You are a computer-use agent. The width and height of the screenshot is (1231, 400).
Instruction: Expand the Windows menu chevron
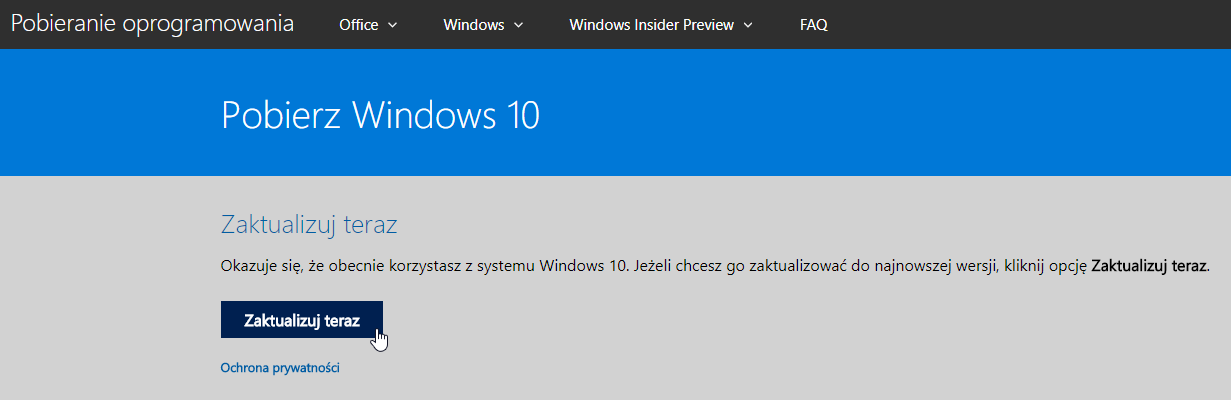click(x=519, y=25)
